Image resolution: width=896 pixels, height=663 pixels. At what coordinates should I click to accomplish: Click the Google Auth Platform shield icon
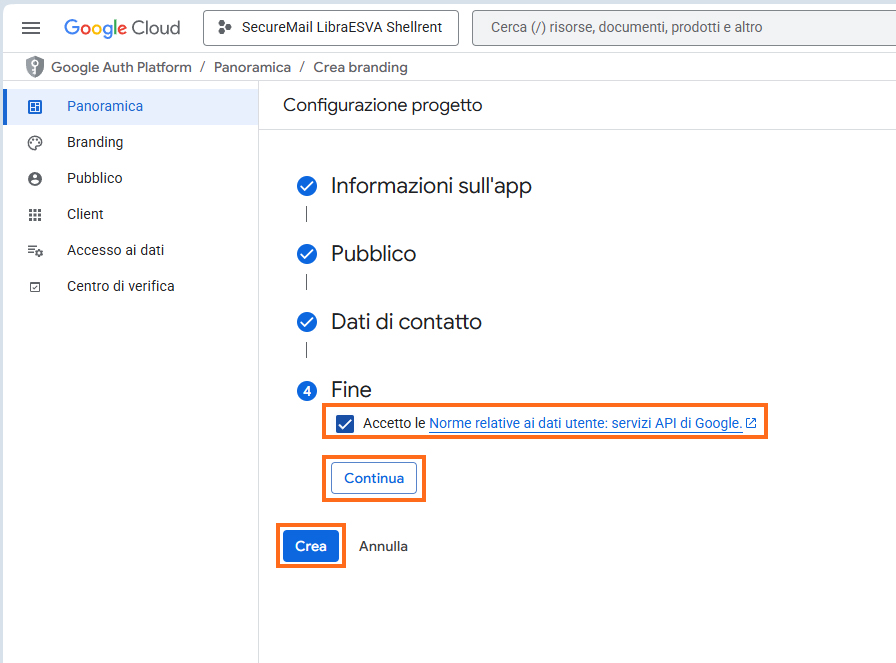pyautogui.click(x=35, y=67)
